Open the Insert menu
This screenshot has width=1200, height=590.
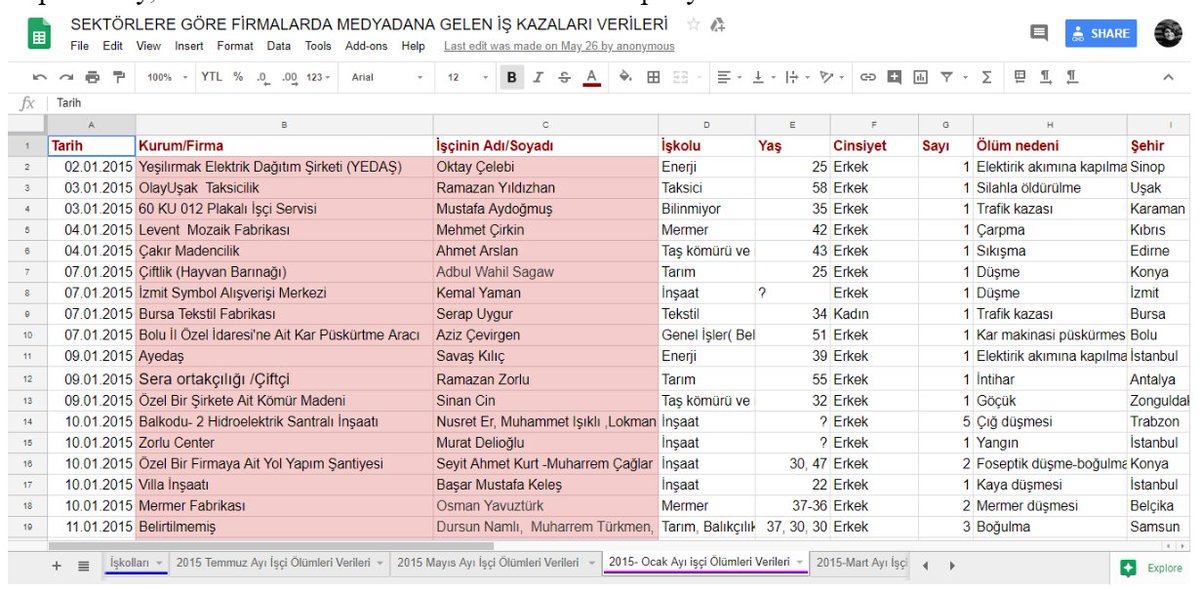click(189, 46)
